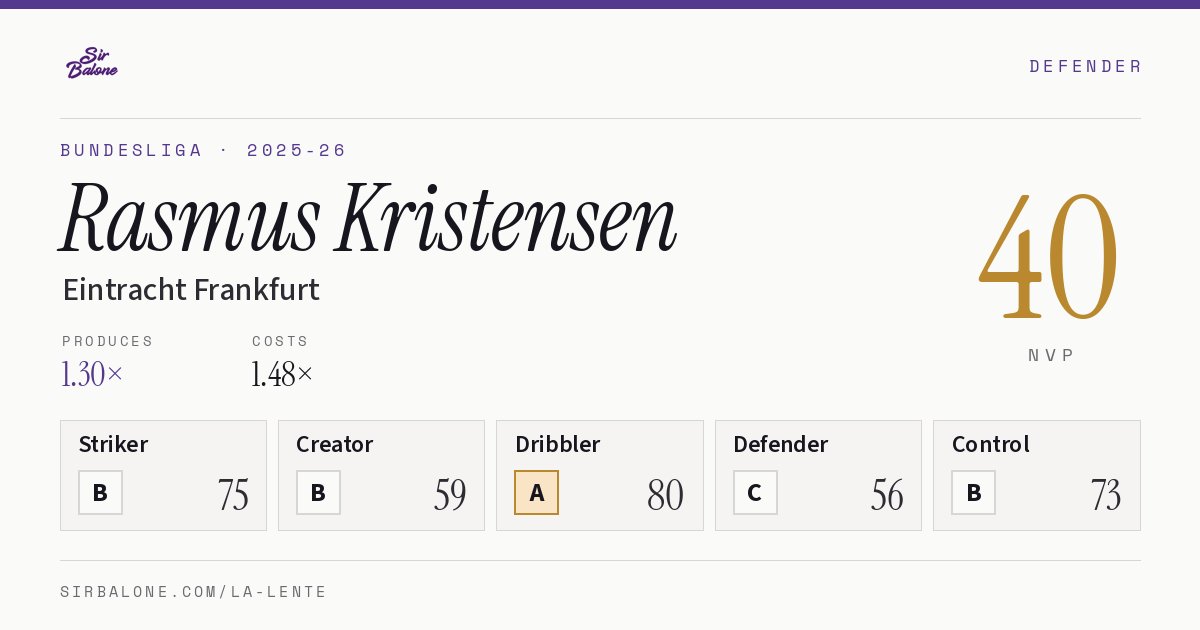This screenshot has height=630, width=1200.
Task: Click the Dribbler score 80
Action: coord(665,494)
